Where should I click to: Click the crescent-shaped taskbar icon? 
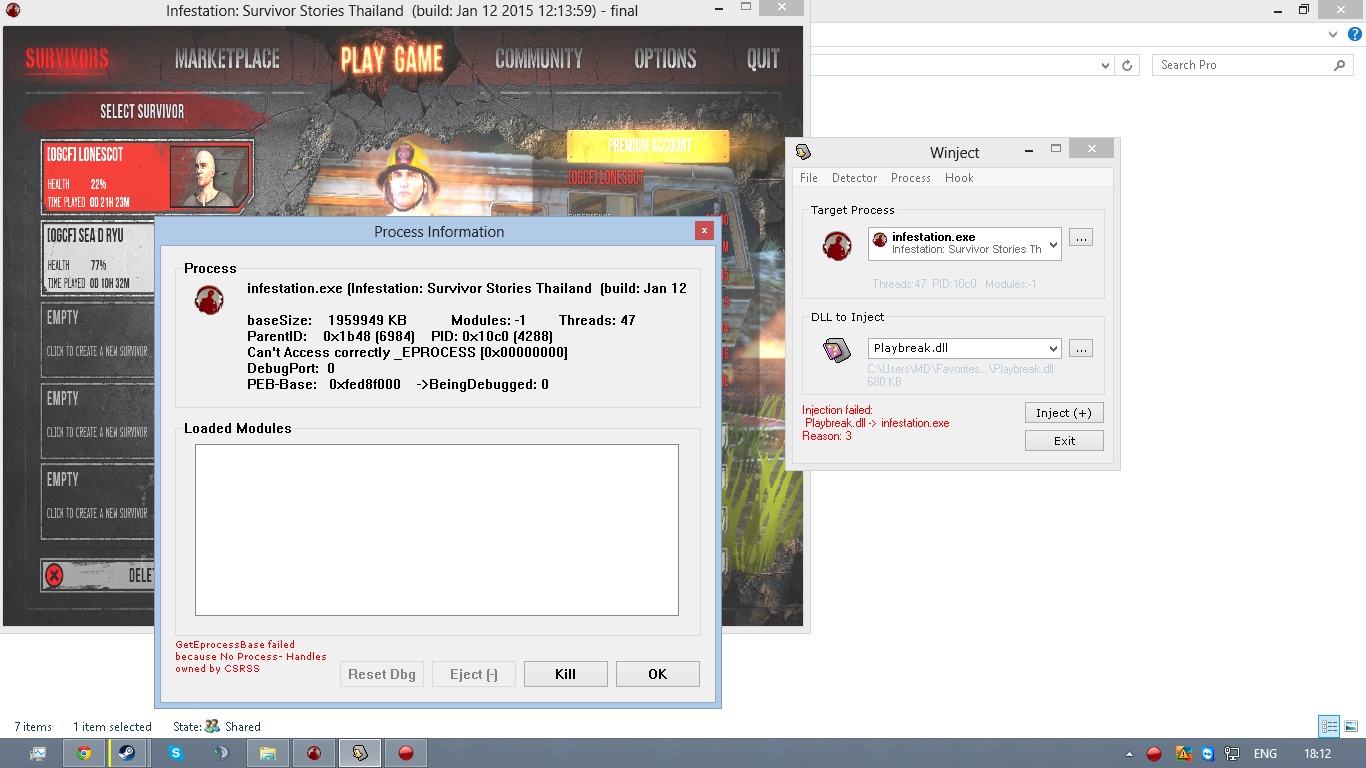pos(221,753)
